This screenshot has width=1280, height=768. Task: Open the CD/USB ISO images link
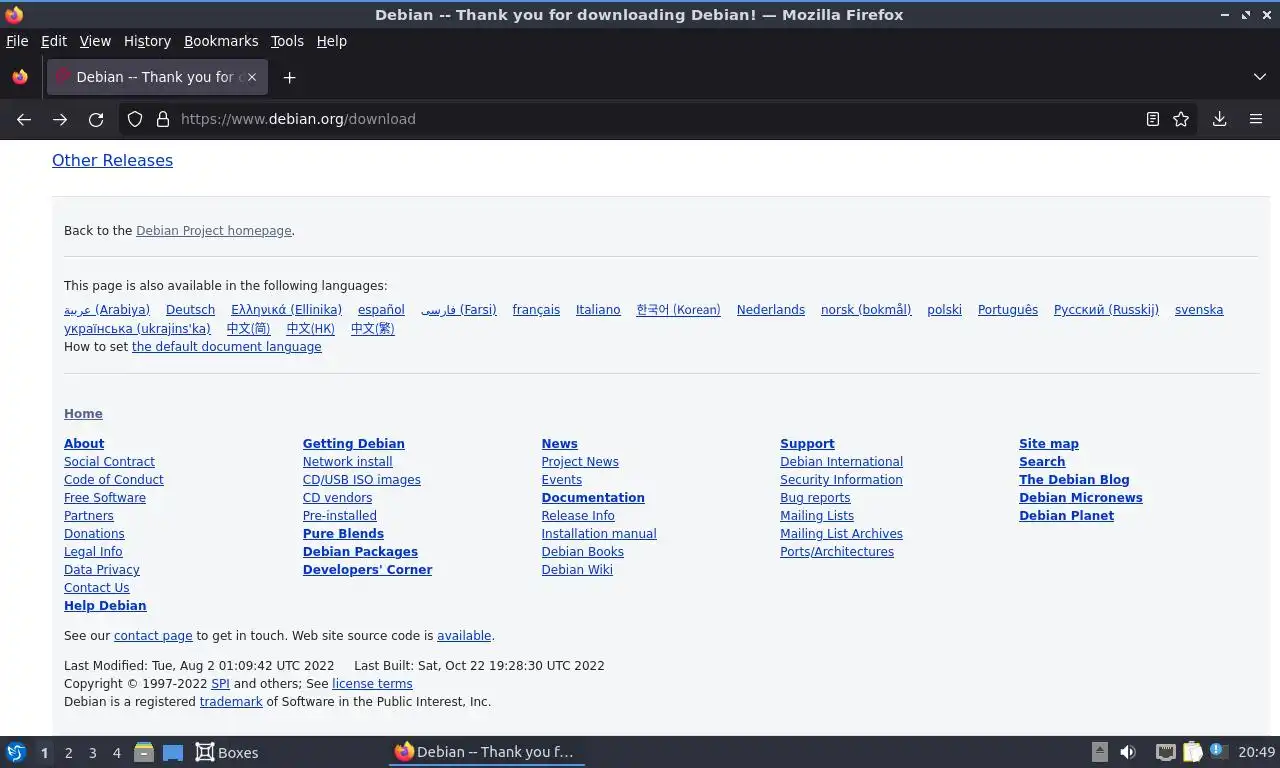362,480
